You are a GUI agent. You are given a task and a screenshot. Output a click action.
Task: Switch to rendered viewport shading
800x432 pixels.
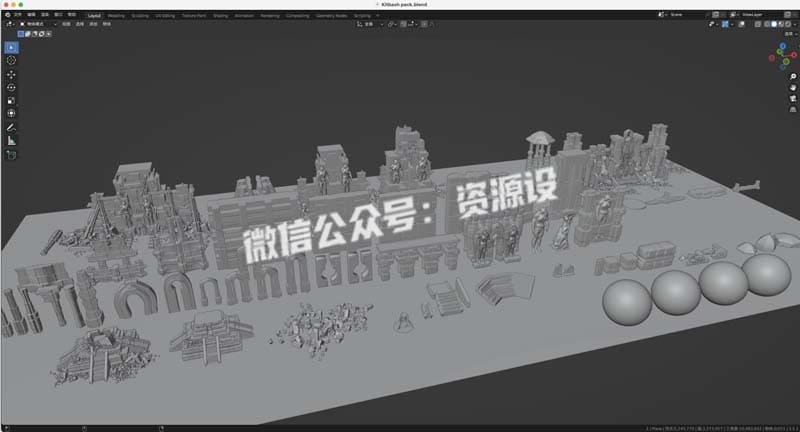(x=788, y=24)
